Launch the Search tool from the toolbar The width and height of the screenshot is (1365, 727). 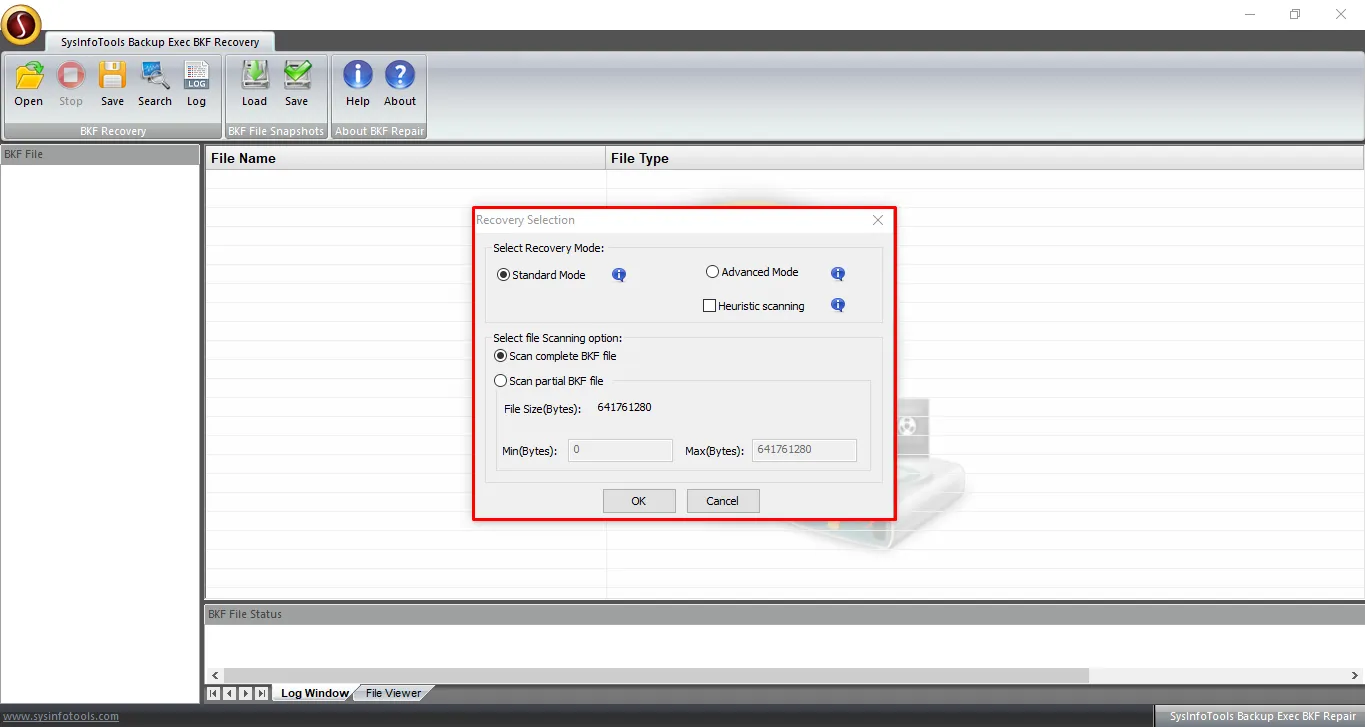155,83
